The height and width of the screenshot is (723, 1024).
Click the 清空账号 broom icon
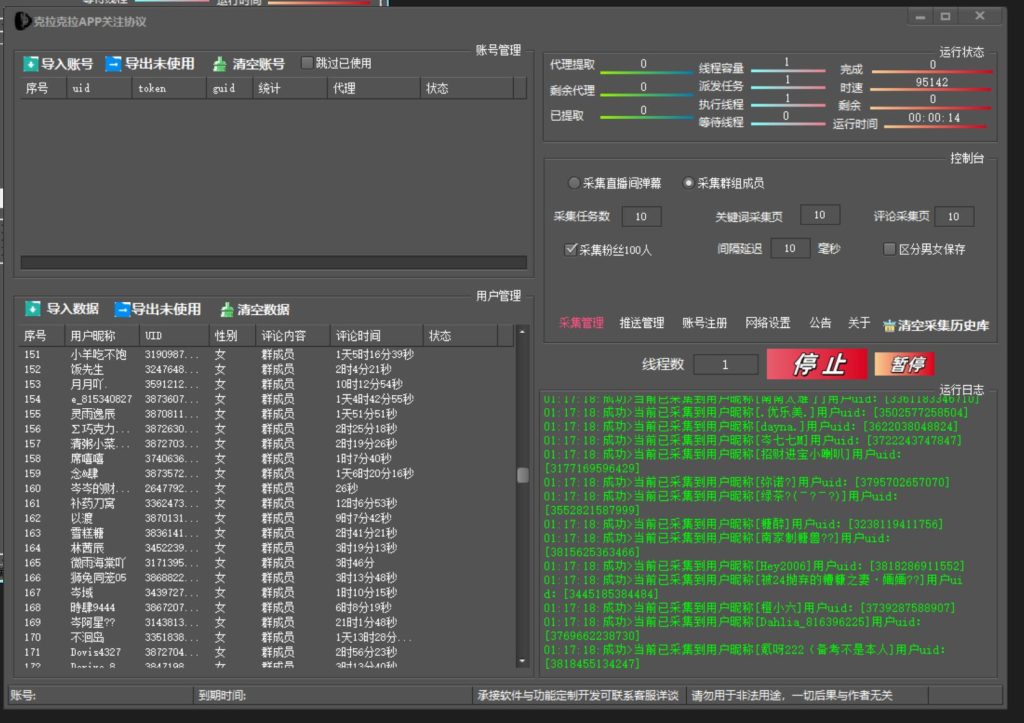tap(220, 64)
